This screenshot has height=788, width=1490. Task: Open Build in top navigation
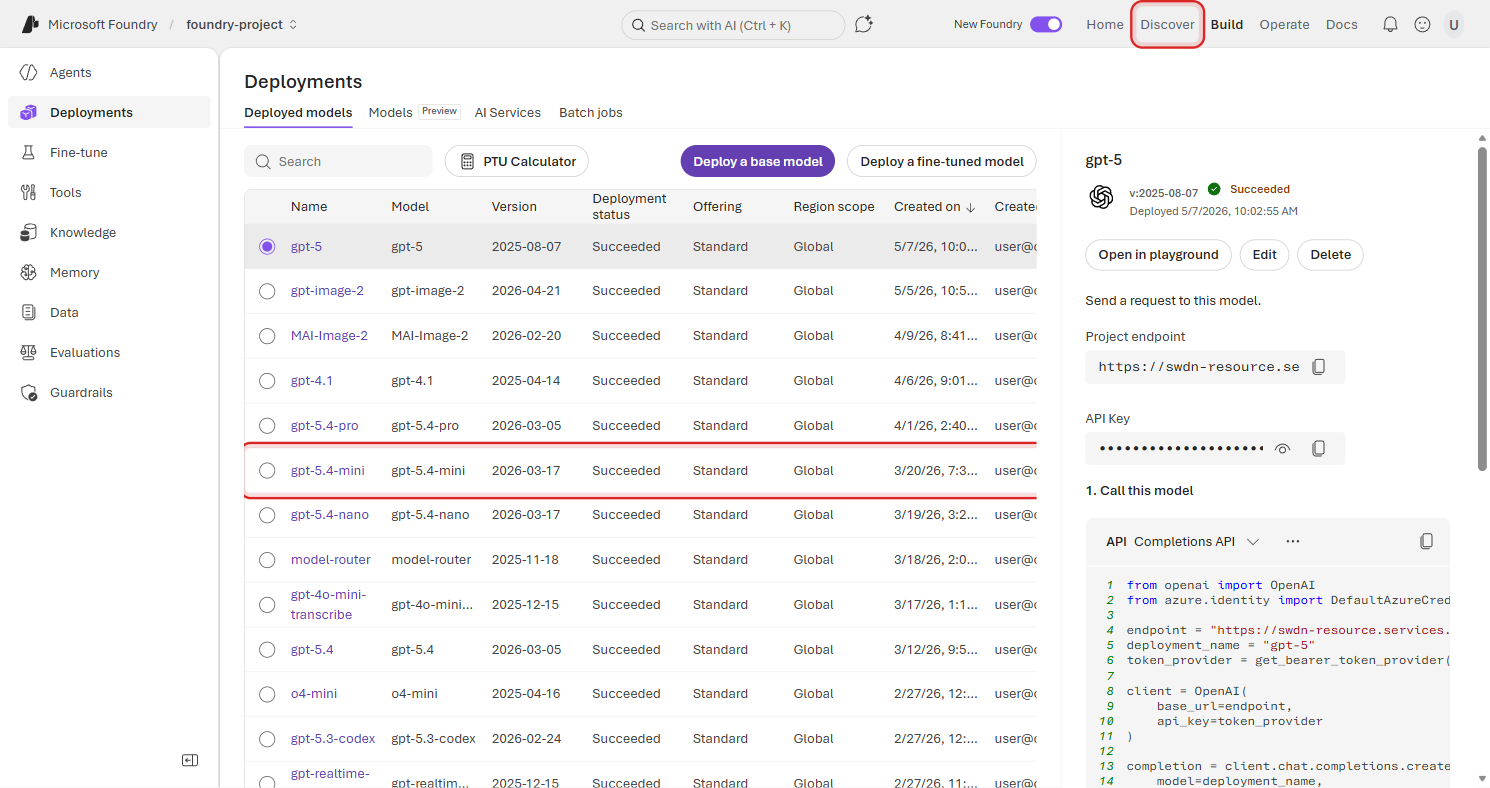point(1227,24)
